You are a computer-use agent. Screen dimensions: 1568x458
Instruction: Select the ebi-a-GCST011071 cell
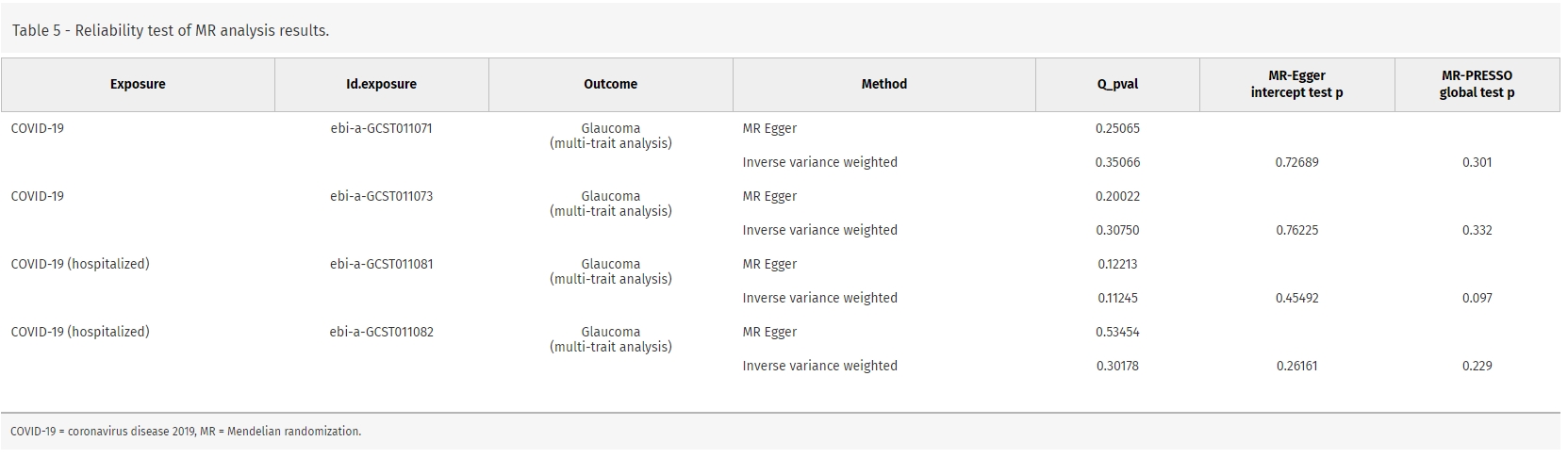pyautogui.click(x=381, y=128)
